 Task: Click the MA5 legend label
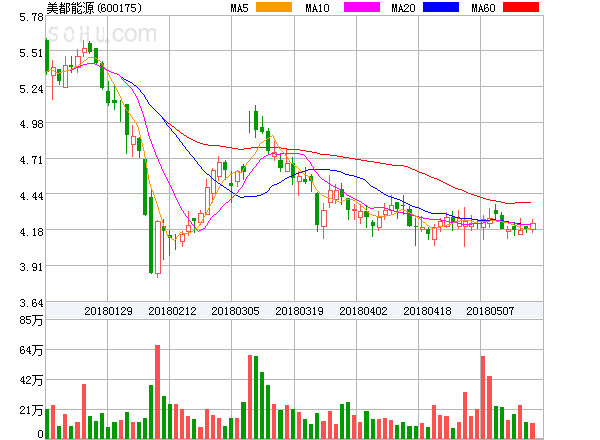pos(239,8)
